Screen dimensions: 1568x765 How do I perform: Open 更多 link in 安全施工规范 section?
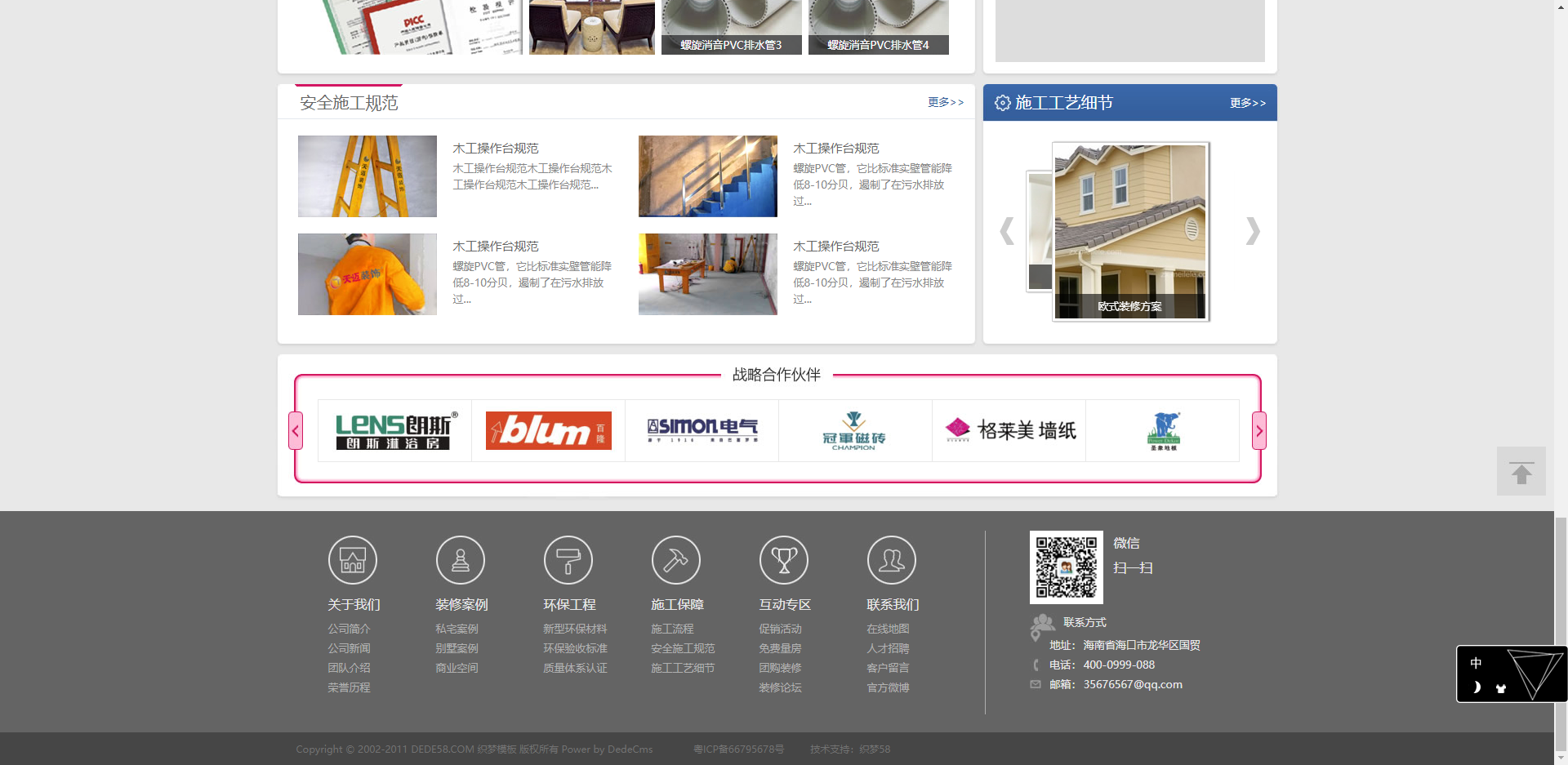945,102
